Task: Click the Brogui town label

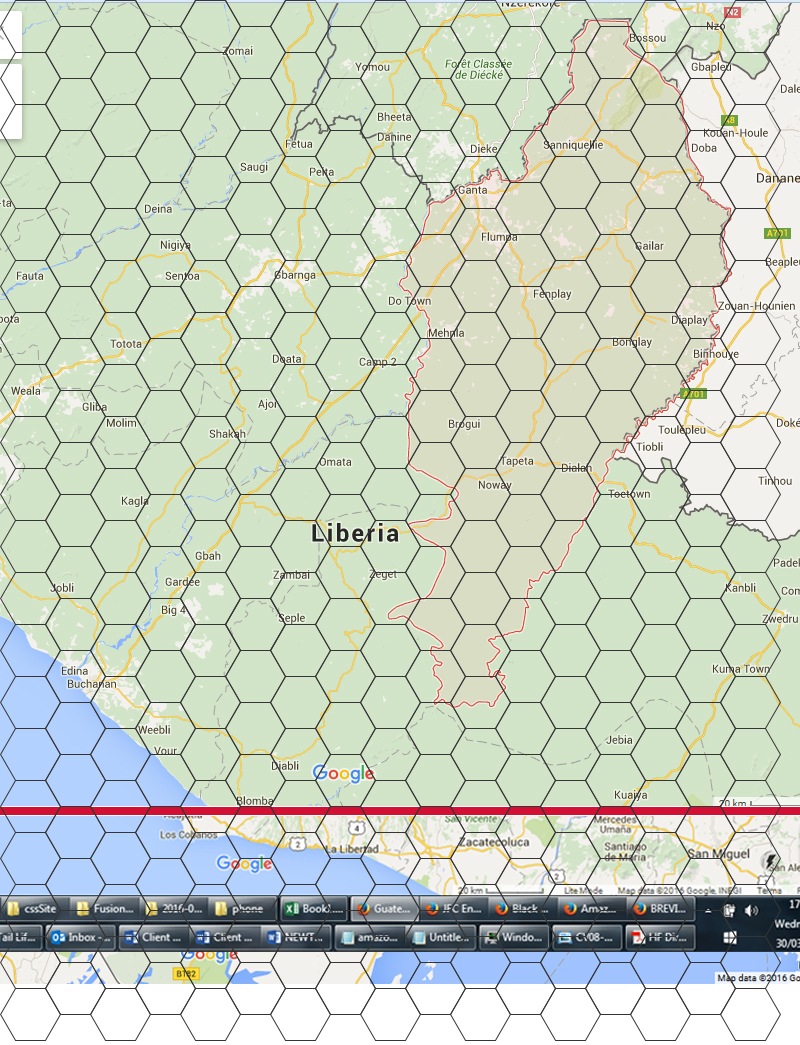Action: pyautogui.click(x=464, y=424)
